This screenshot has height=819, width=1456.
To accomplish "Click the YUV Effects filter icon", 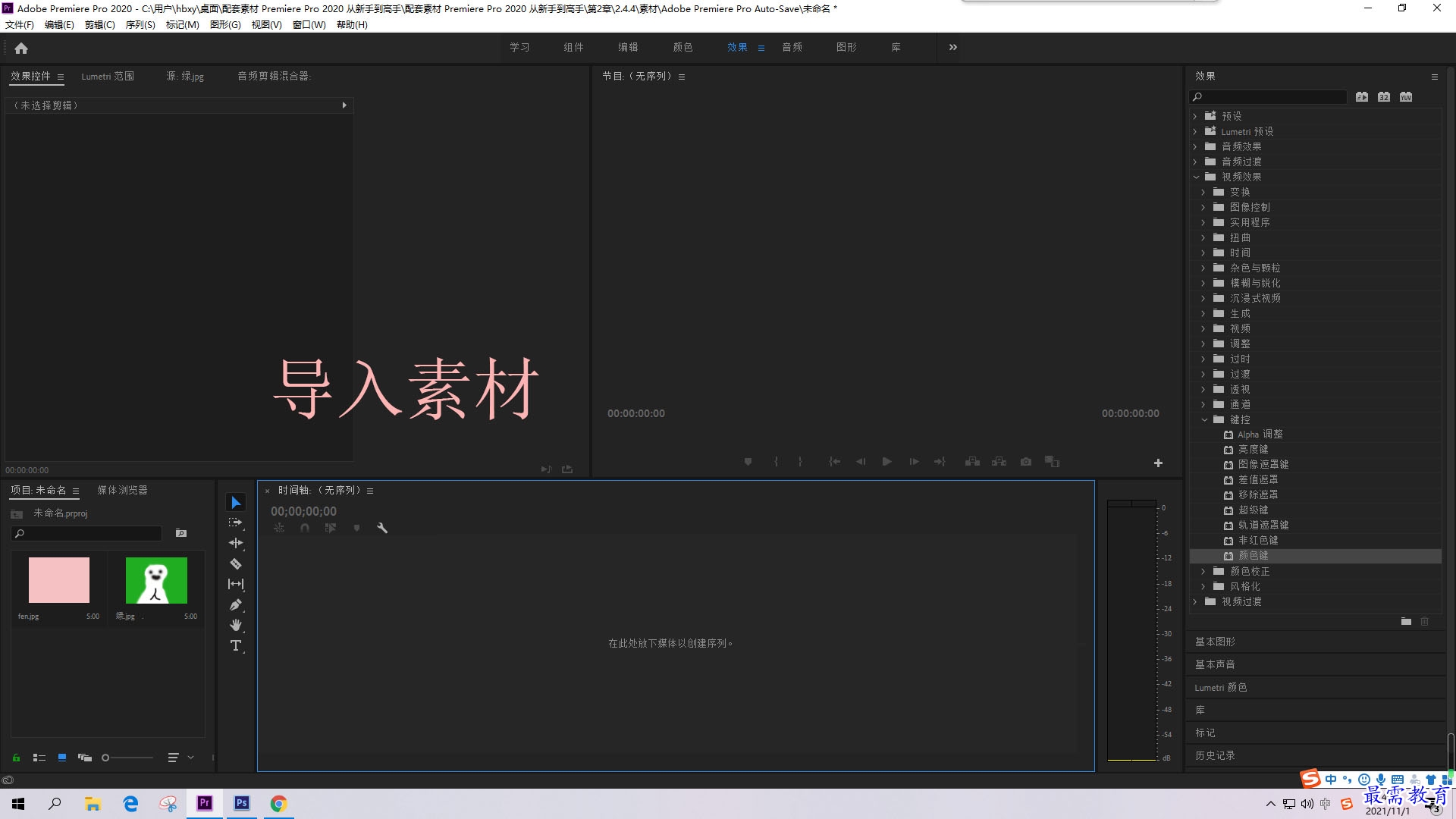I will pyautogui.click(x=1406, y=97).
